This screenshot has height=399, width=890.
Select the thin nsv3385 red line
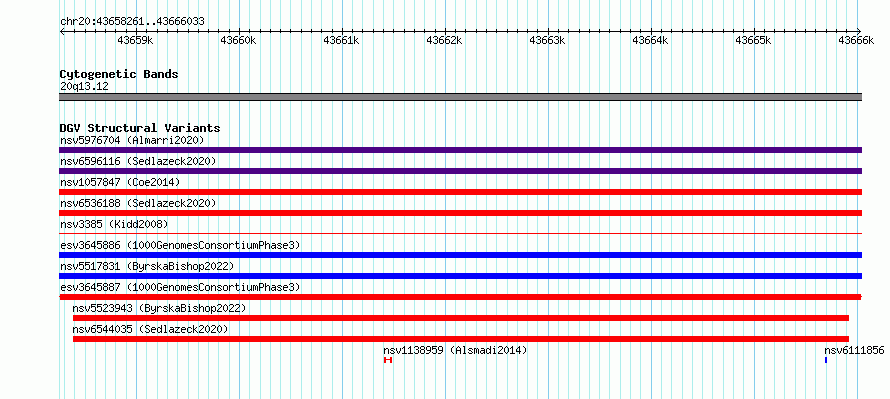click(460, 233)
